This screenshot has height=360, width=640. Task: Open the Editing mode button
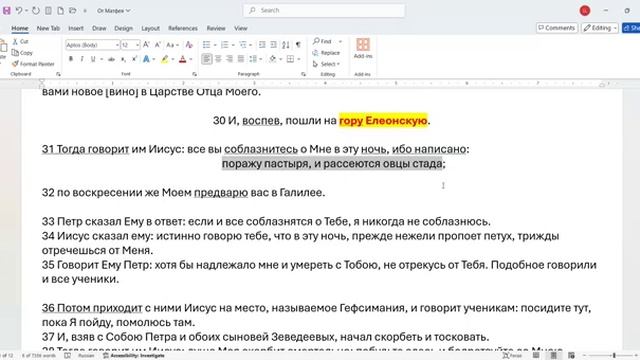600,28
